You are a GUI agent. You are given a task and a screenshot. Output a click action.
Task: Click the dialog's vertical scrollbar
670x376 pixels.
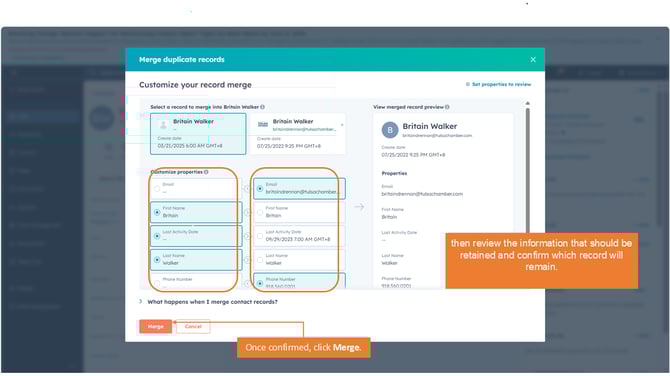click(528, 171)
